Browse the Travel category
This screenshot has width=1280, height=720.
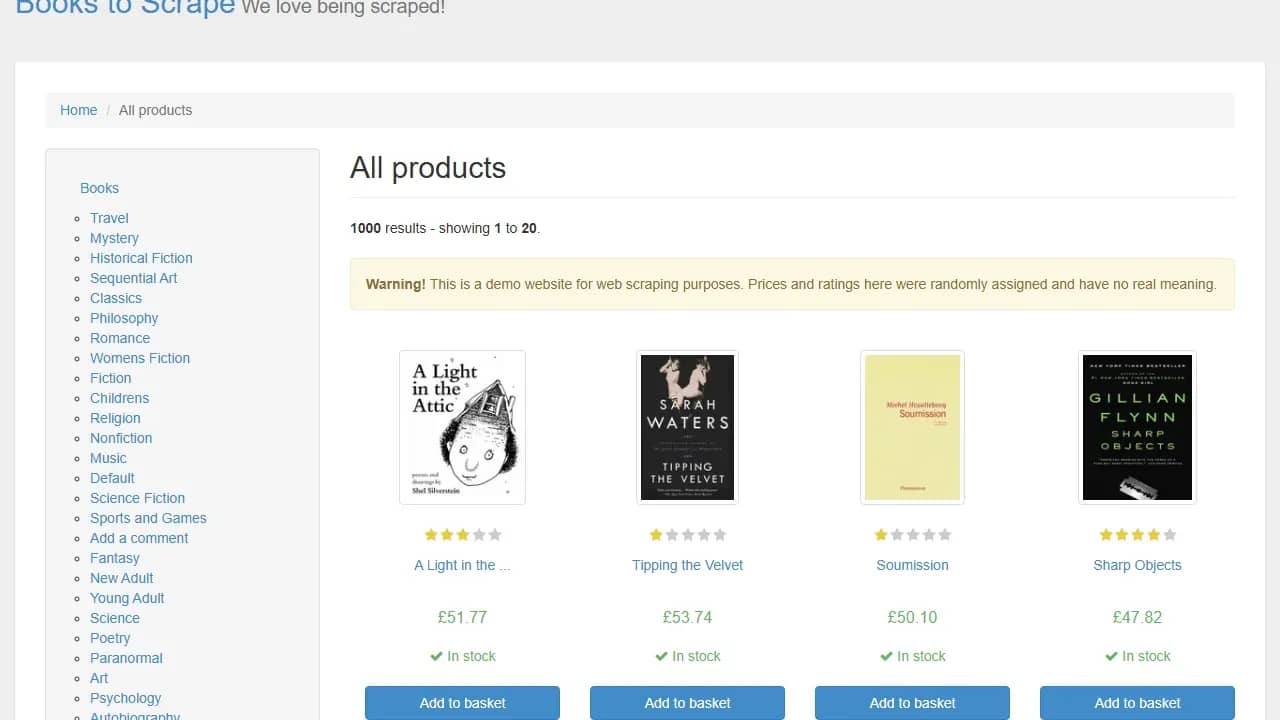[109, 218]
